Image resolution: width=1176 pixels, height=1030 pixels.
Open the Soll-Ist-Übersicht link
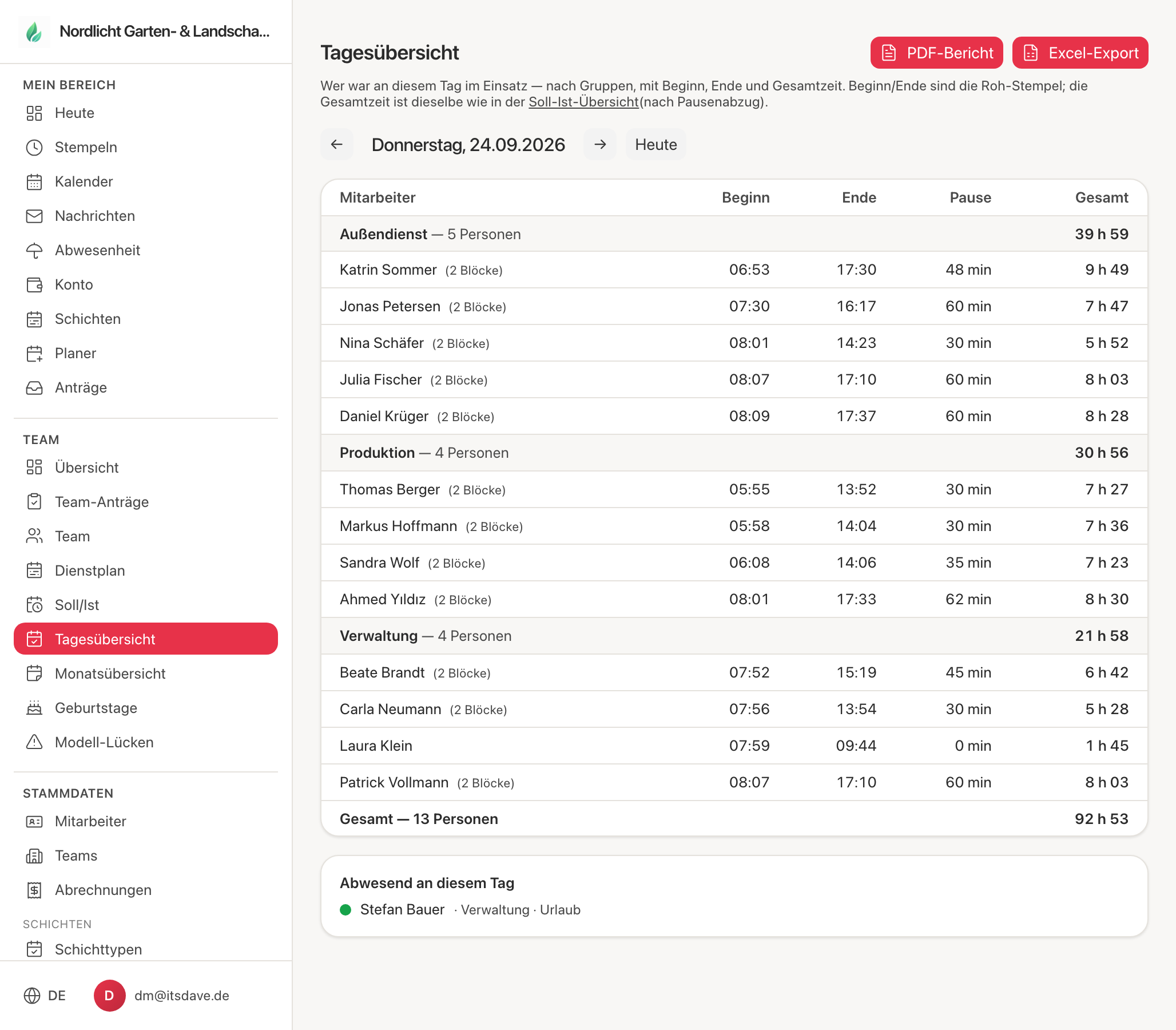tap(583, 102)
